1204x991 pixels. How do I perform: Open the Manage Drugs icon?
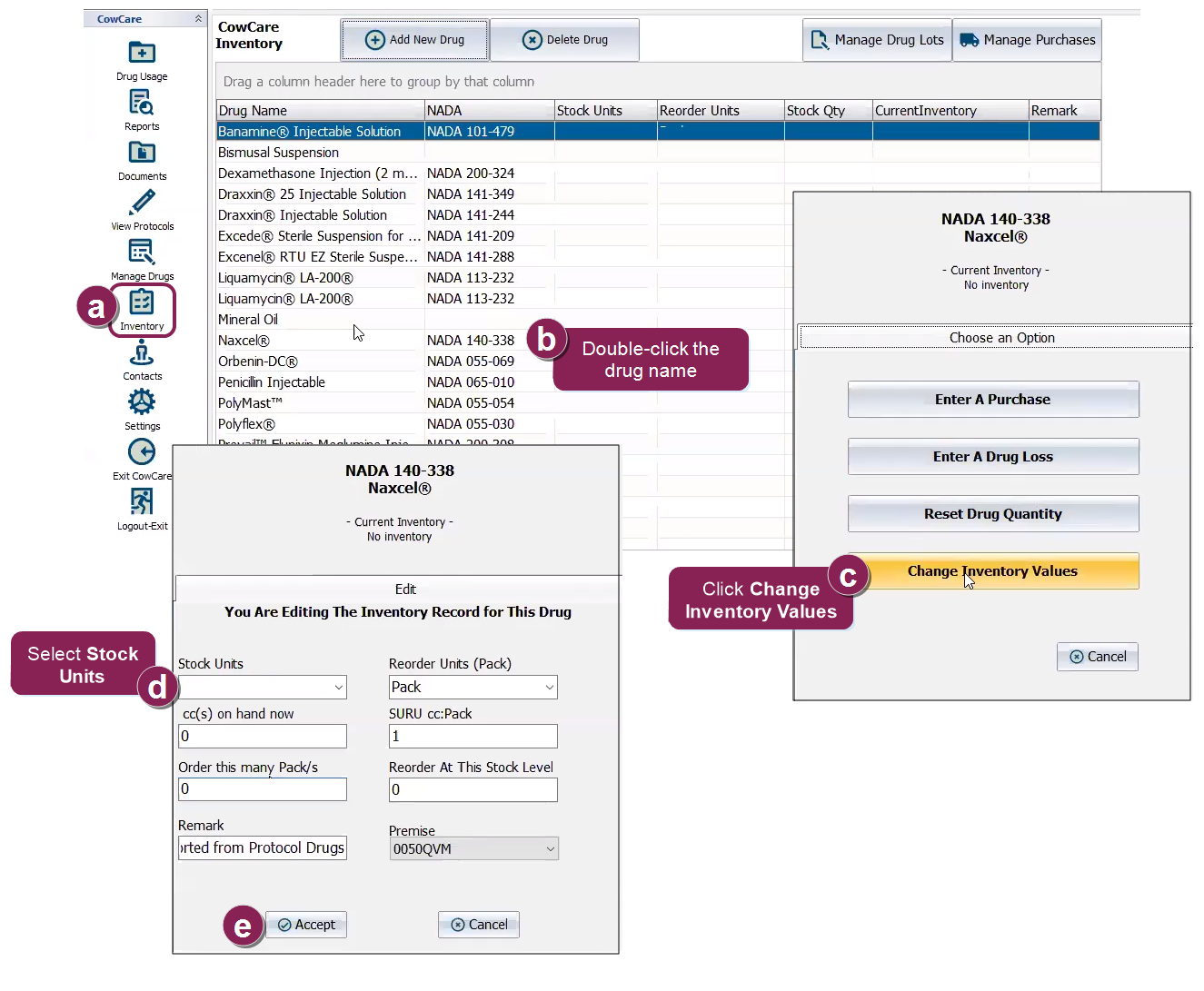tap(142, 253)
